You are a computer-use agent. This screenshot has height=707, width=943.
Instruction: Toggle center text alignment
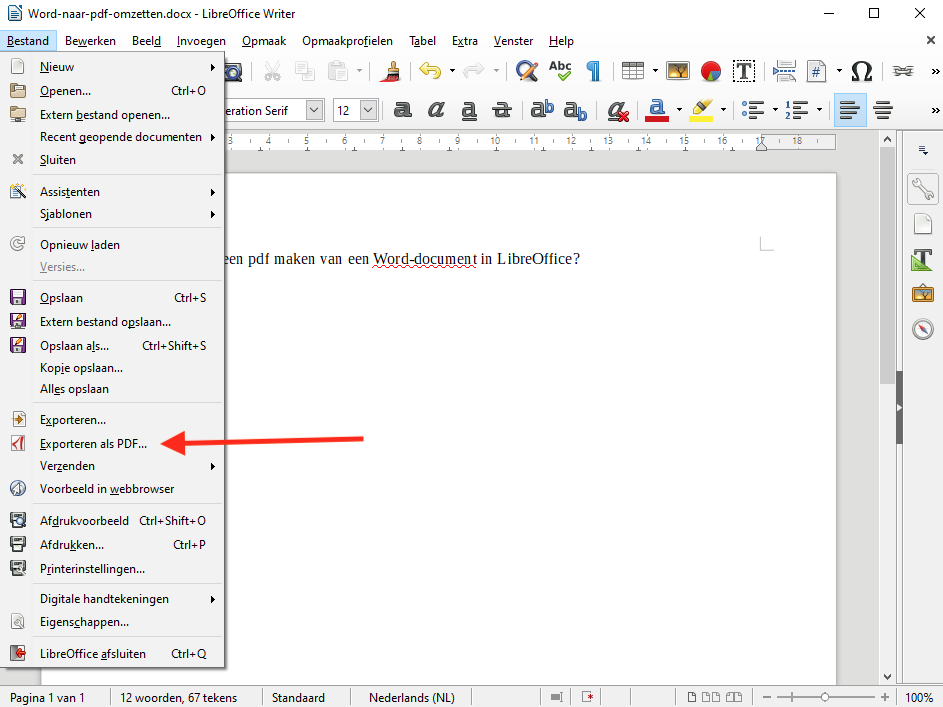point(883,110)
